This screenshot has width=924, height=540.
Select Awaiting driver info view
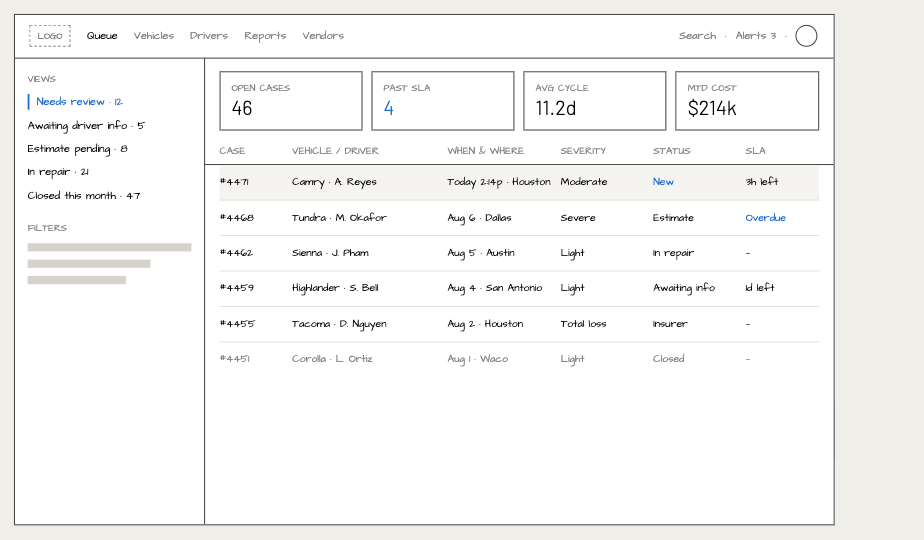click(x=85, y=126)
